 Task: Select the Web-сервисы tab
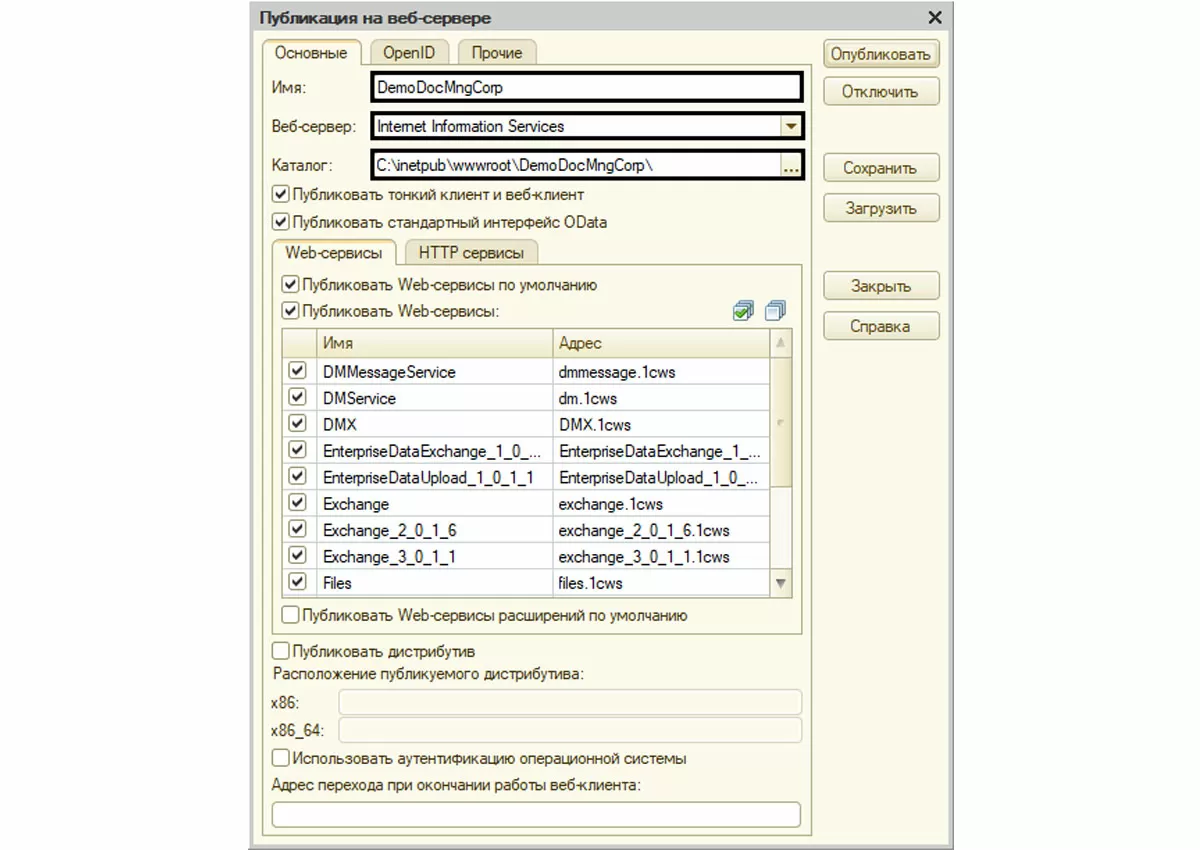point(334,252)
